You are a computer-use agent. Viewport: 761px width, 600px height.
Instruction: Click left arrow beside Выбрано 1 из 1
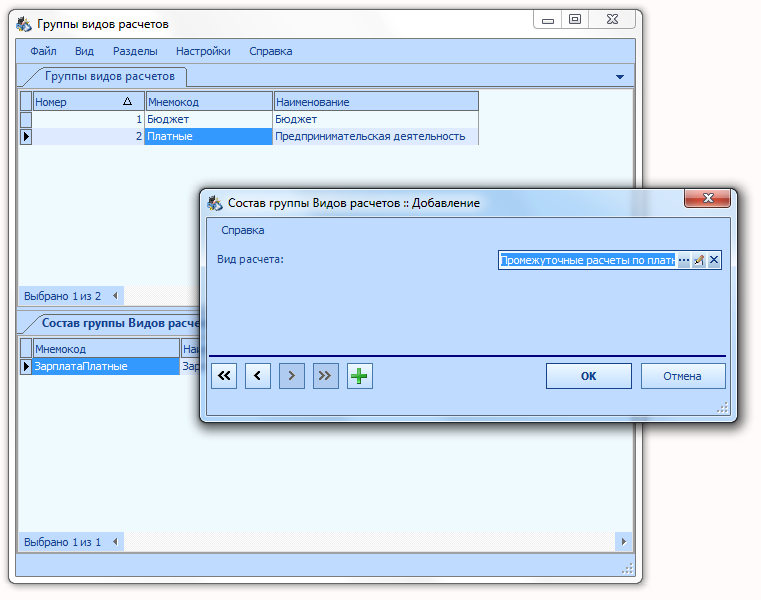click(x=115, y=542)
